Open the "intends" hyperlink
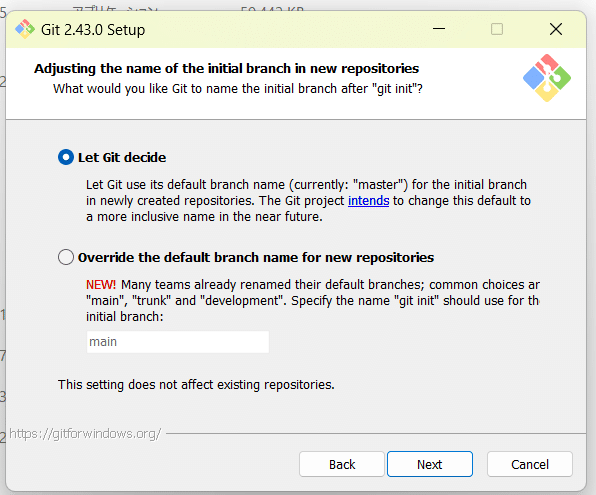The width and height of the screenshot is (596, 495). [x=368, y=201]
